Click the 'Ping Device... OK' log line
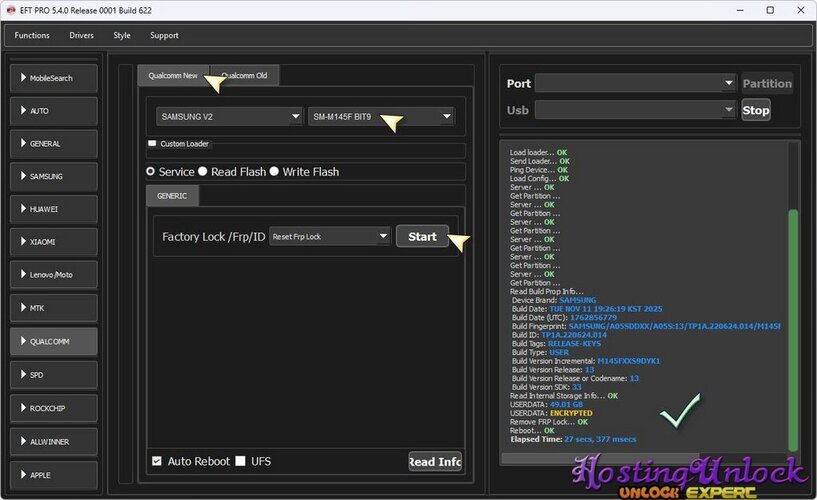 [539, 170]
